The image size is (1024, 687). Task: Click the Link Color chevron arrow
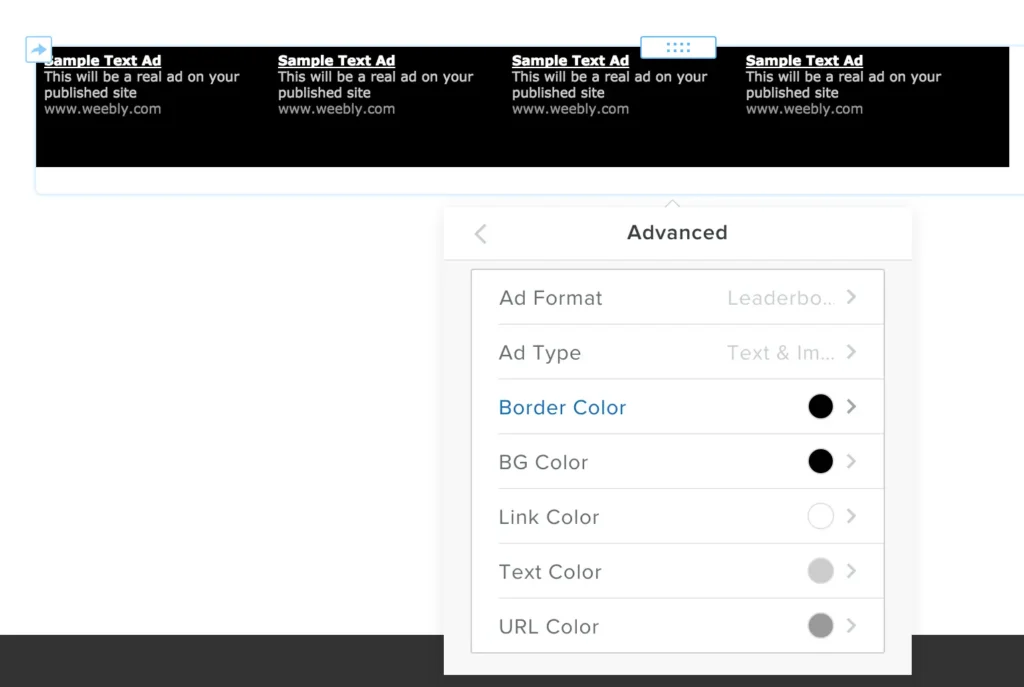[x=851, y=517]
